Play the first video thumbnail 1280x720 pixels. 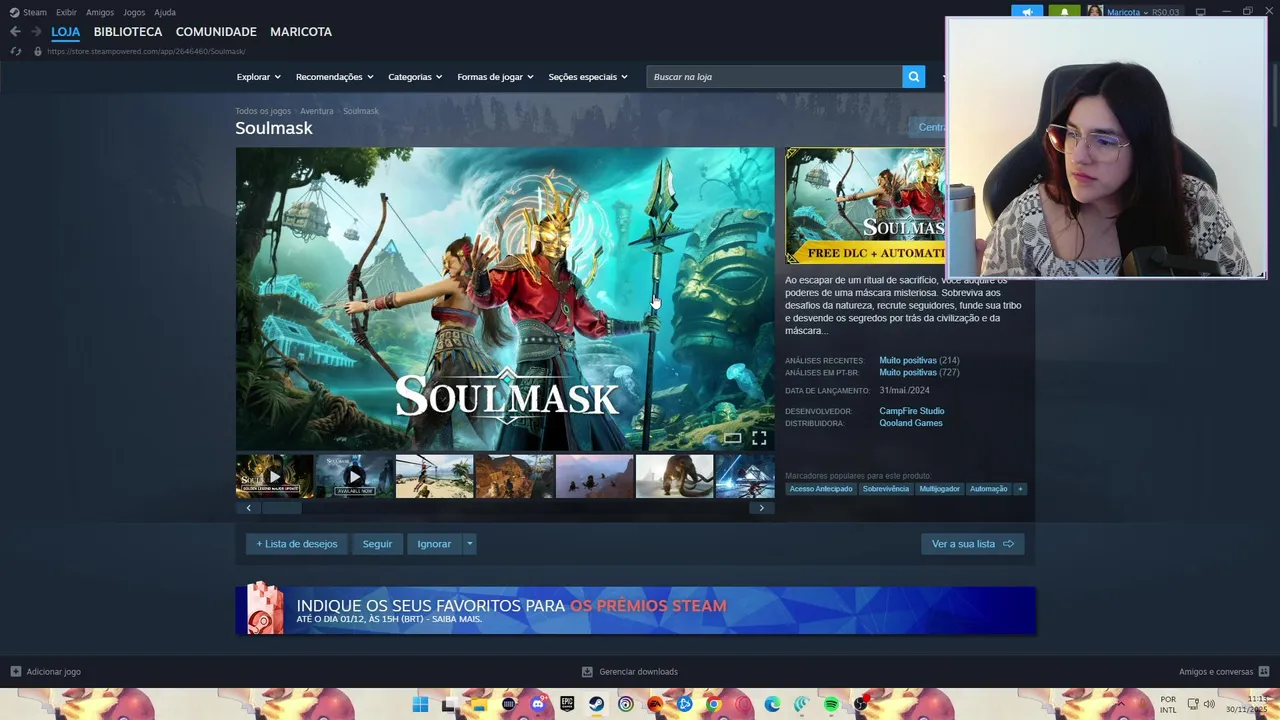274,476
